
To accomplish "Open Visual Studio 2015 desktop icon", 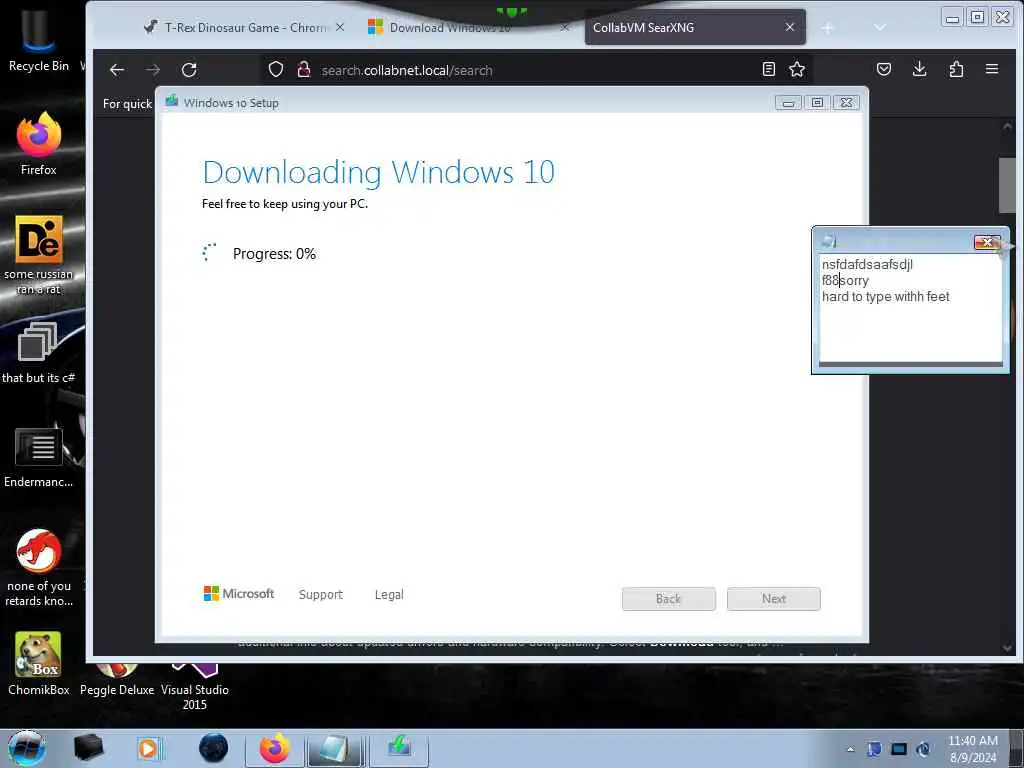I will coord(195,686).
